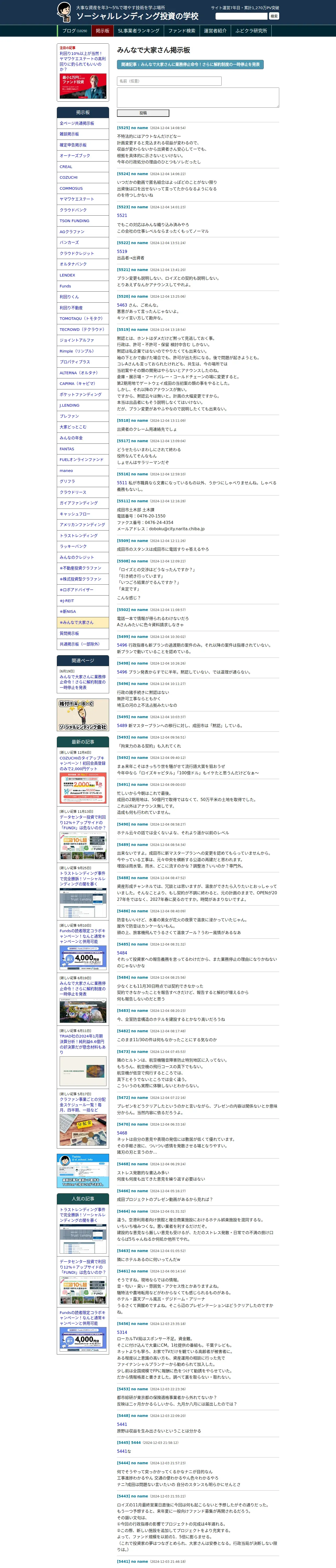Open the J.LENDING board link
The image size is (336, 1568).
83,405
